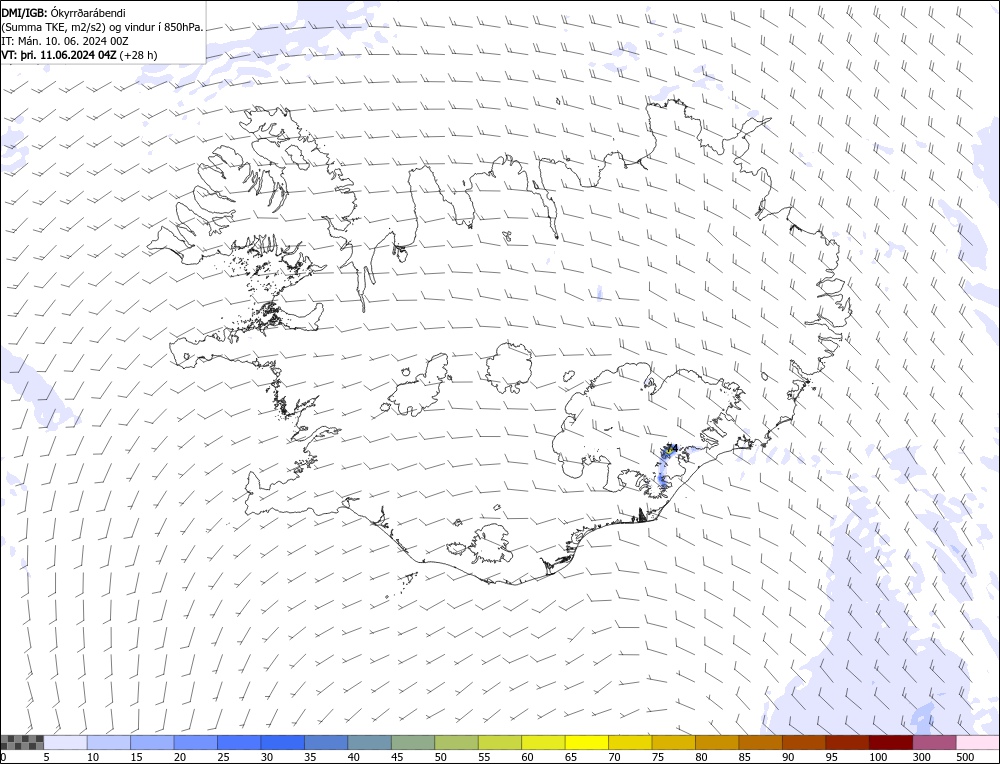
Task: Click the 15–20 periwinkle legend swatch
Action: [x=152, y=742]
